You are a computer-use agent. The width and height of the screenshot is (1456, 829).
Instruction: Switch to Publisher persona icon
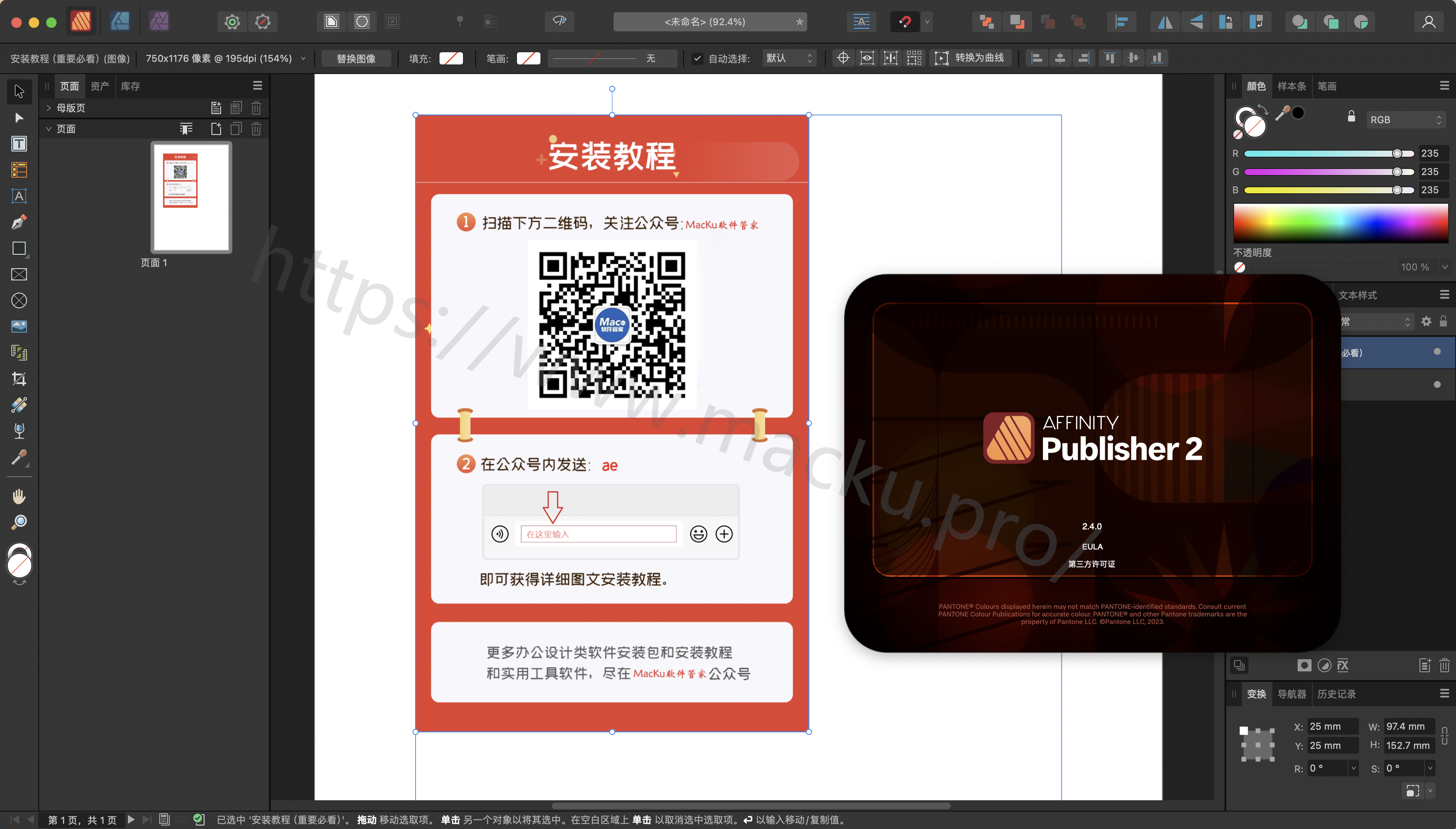(80, 22)
